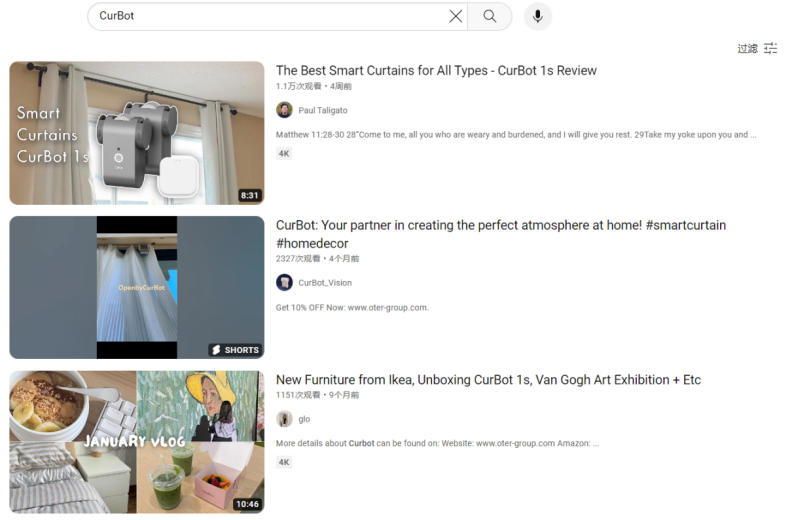Open 'The Best Smart Curtains' video title
This screenshot has width=792, height=520.
[436, 71]
